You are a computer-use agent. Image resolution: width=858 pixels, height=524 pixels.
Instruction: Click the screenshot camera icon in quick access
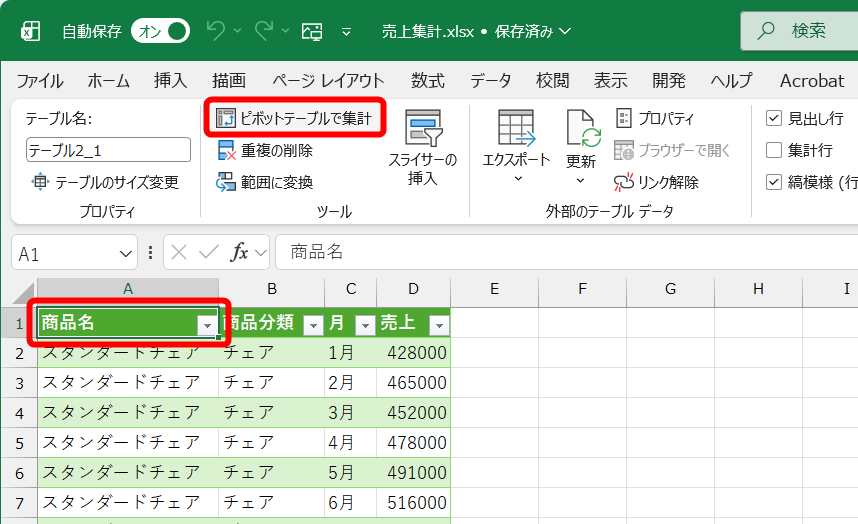(x=312, y=31)
